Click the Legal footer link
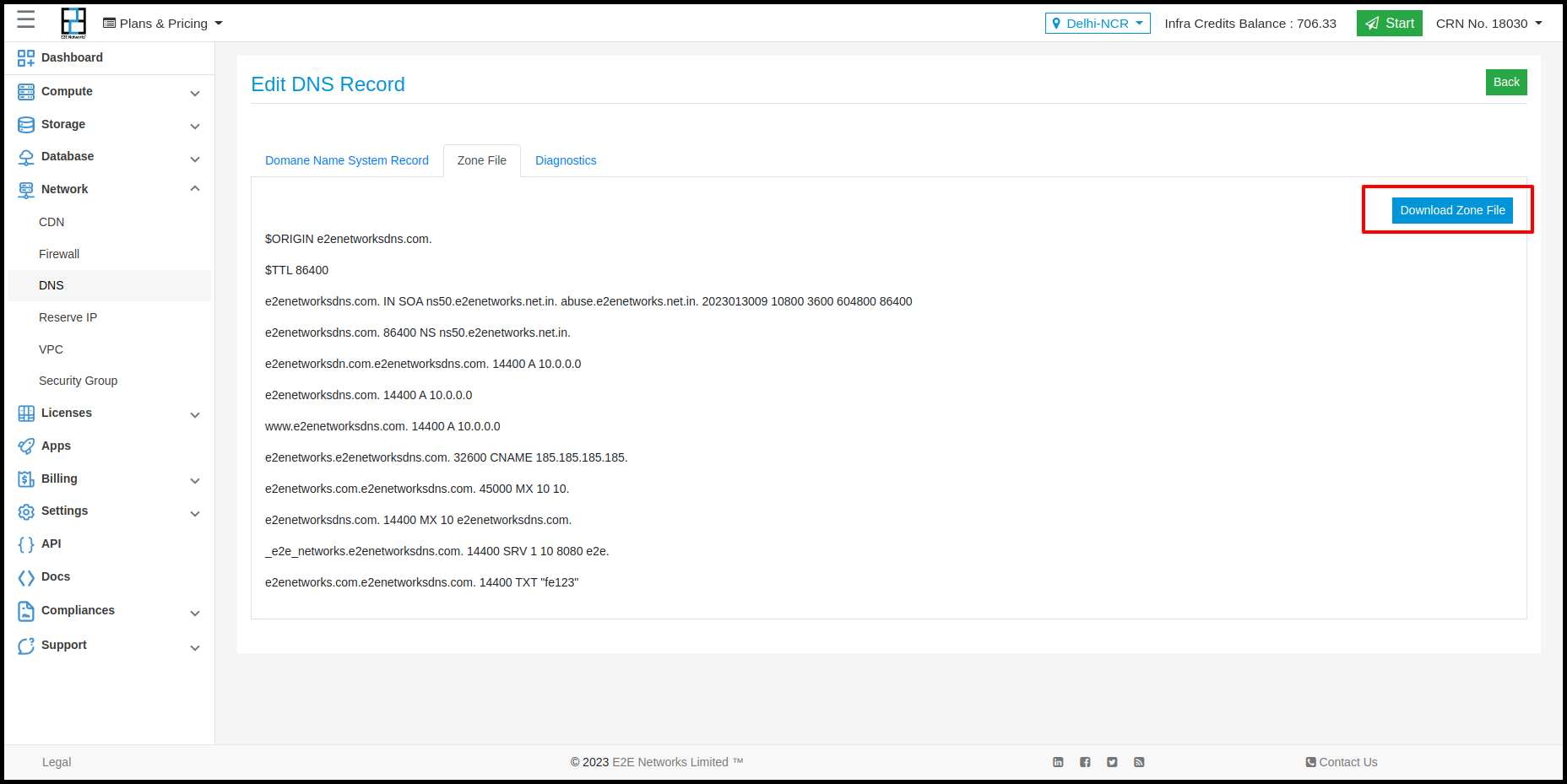1567x784 pixels. click(x=57, y=762)
